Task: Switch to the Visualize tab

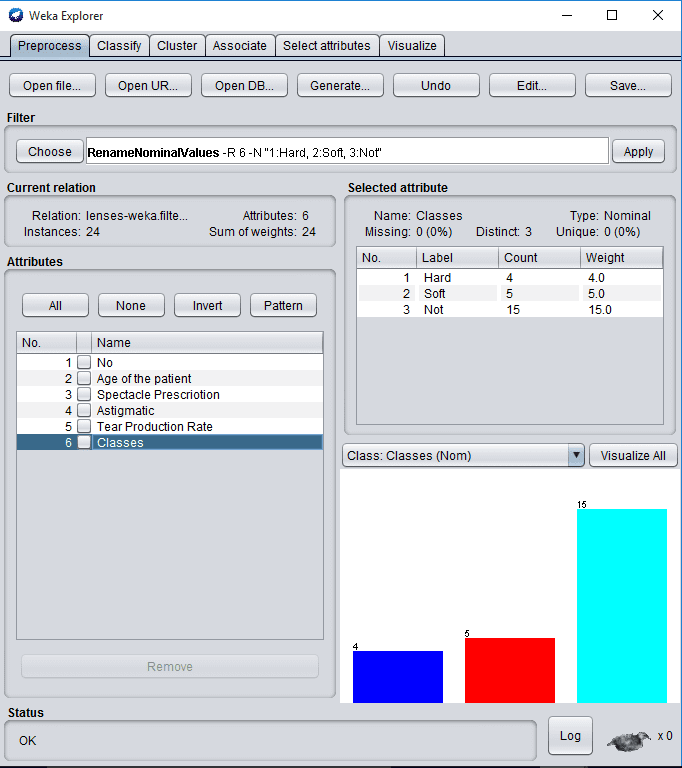Action: (x=412, y=46)
